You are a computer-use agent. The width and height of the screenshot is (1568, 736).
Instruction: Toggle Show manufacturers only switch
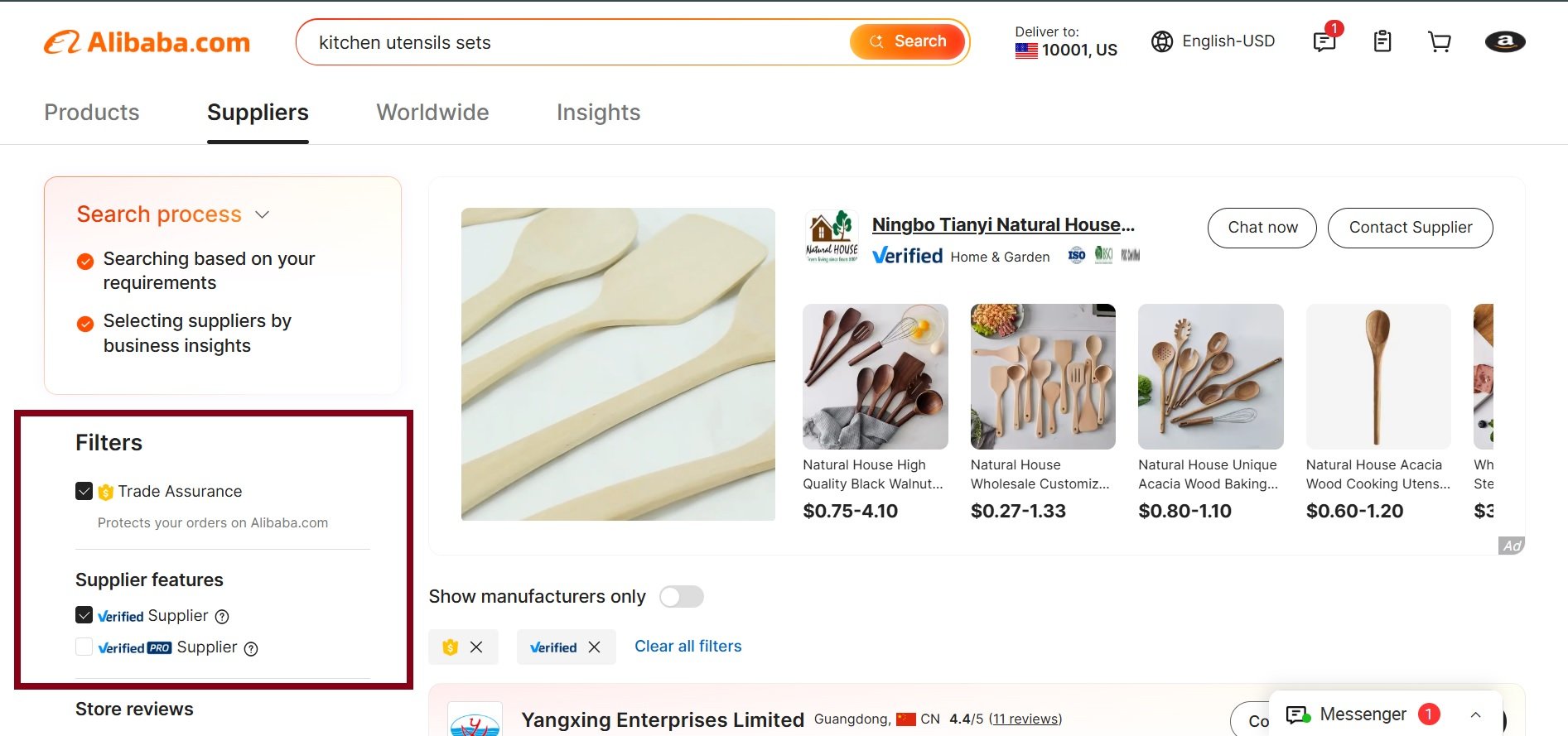pyautogui.click(x=682, y=597)
